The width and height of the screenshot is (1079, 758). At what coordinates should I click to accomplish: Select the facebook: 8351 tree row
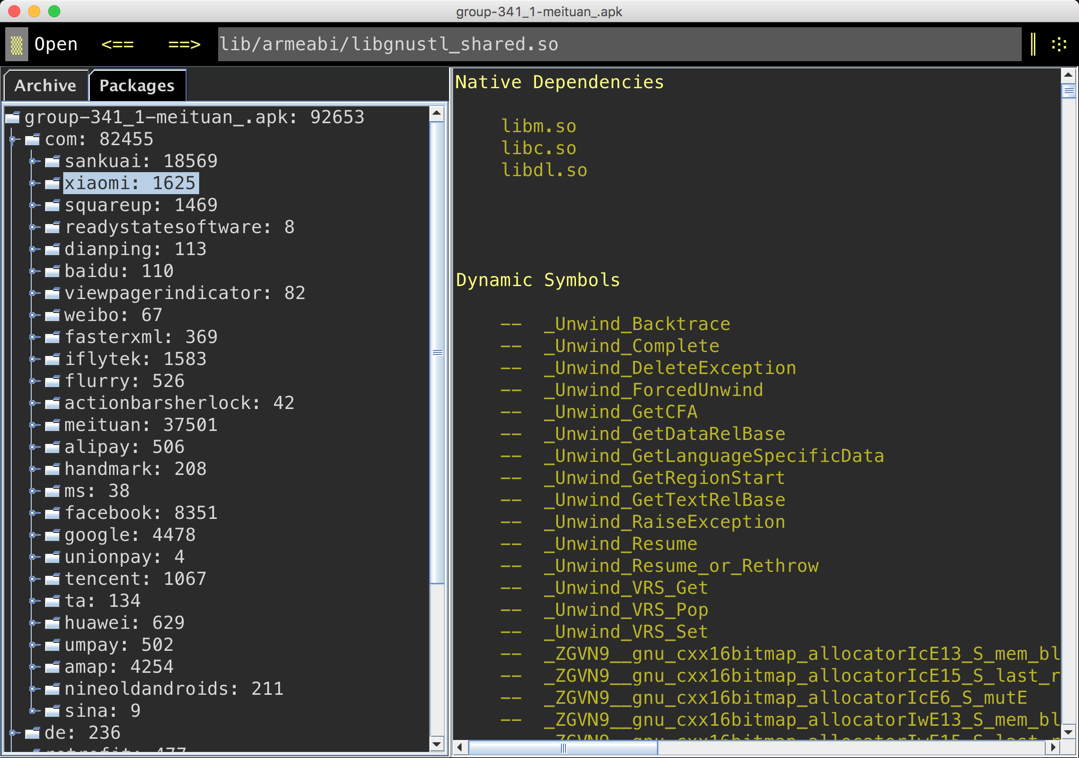tap(140, 513)
